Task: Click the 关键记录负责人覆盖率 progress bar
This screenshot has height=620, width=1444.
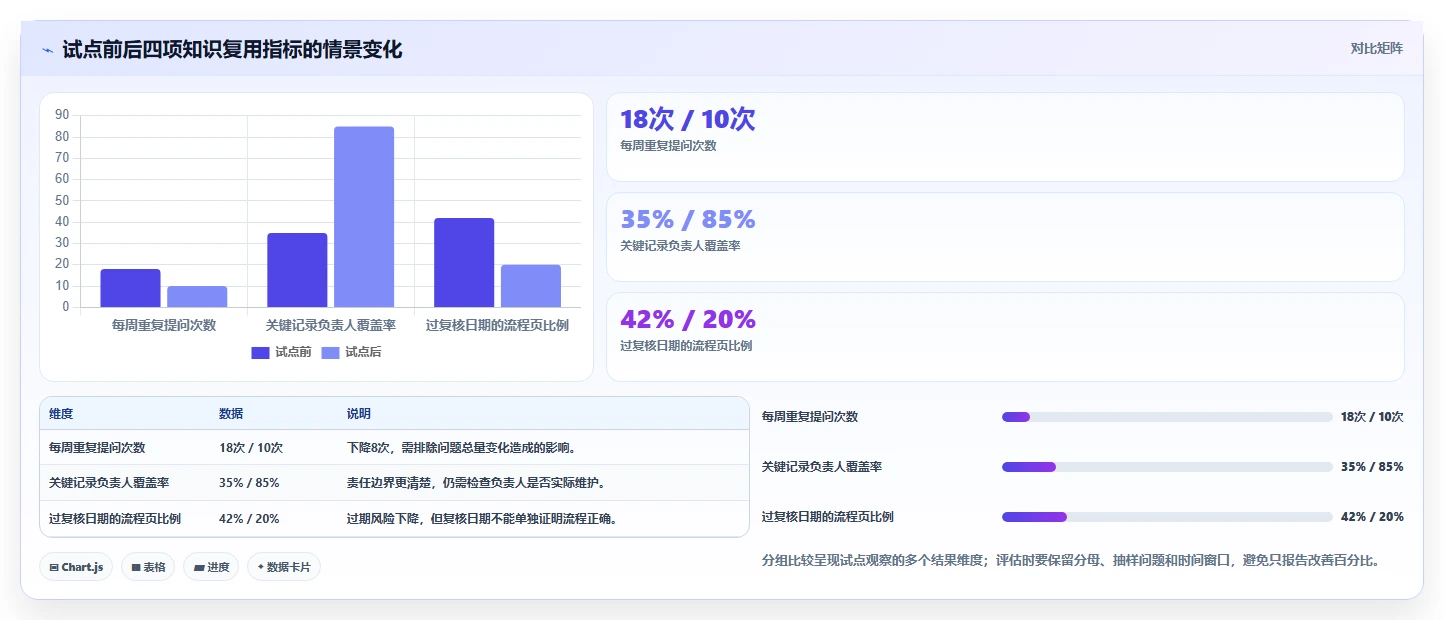Action: click(x=1167, y=467)
